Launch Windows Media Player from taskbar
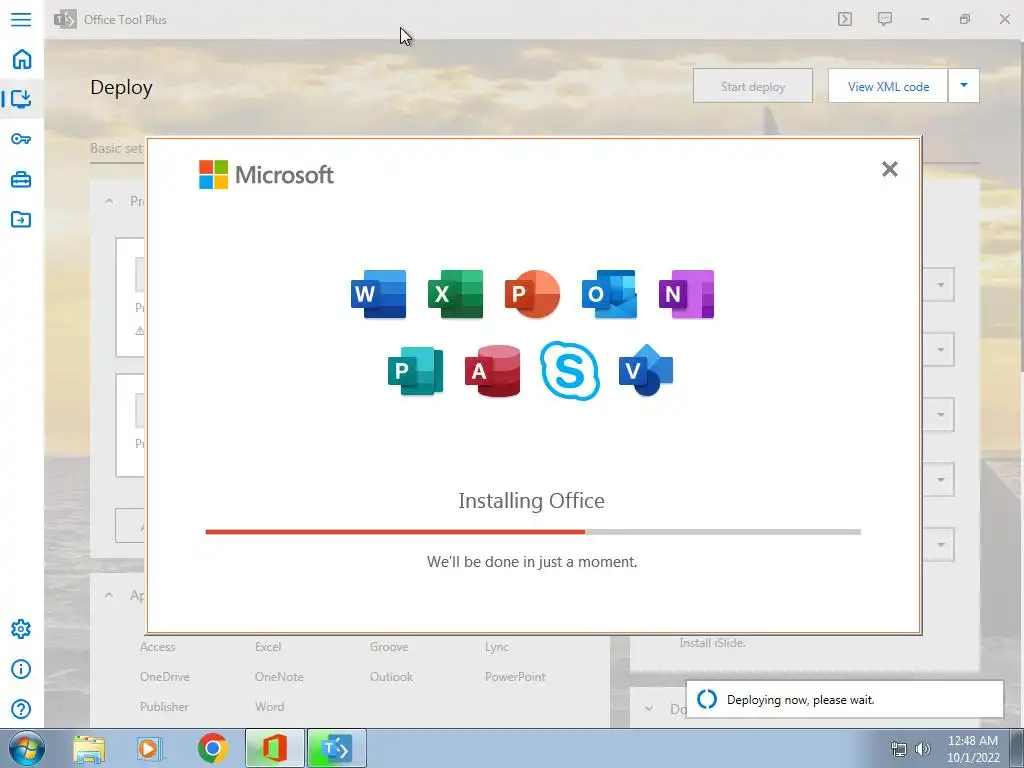The width and height of the screenshot is (1024, 768). (x=148, y=748)
